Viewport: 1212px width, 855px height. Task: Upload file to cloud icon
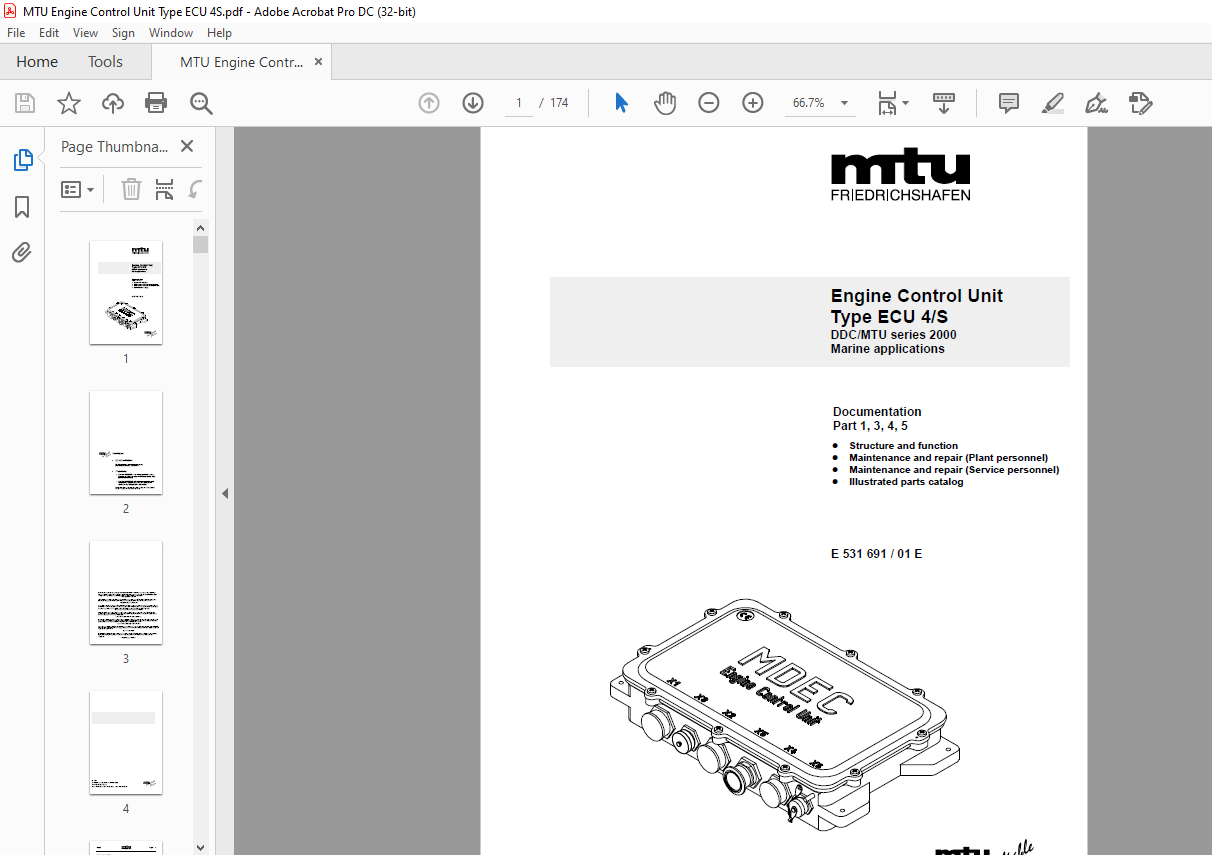click(x=113, y=103)
